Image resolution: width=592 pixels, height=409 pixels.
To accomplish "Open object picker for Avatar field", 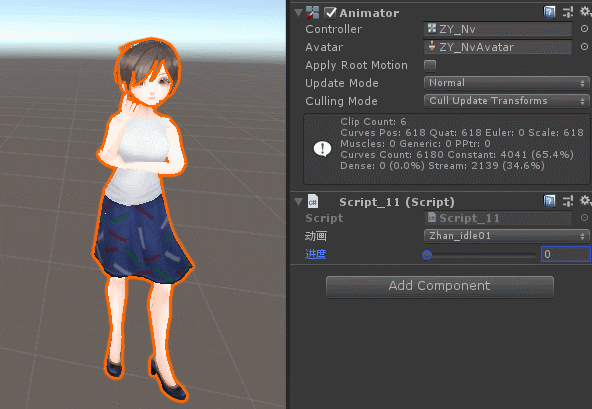I will [584, 46].
